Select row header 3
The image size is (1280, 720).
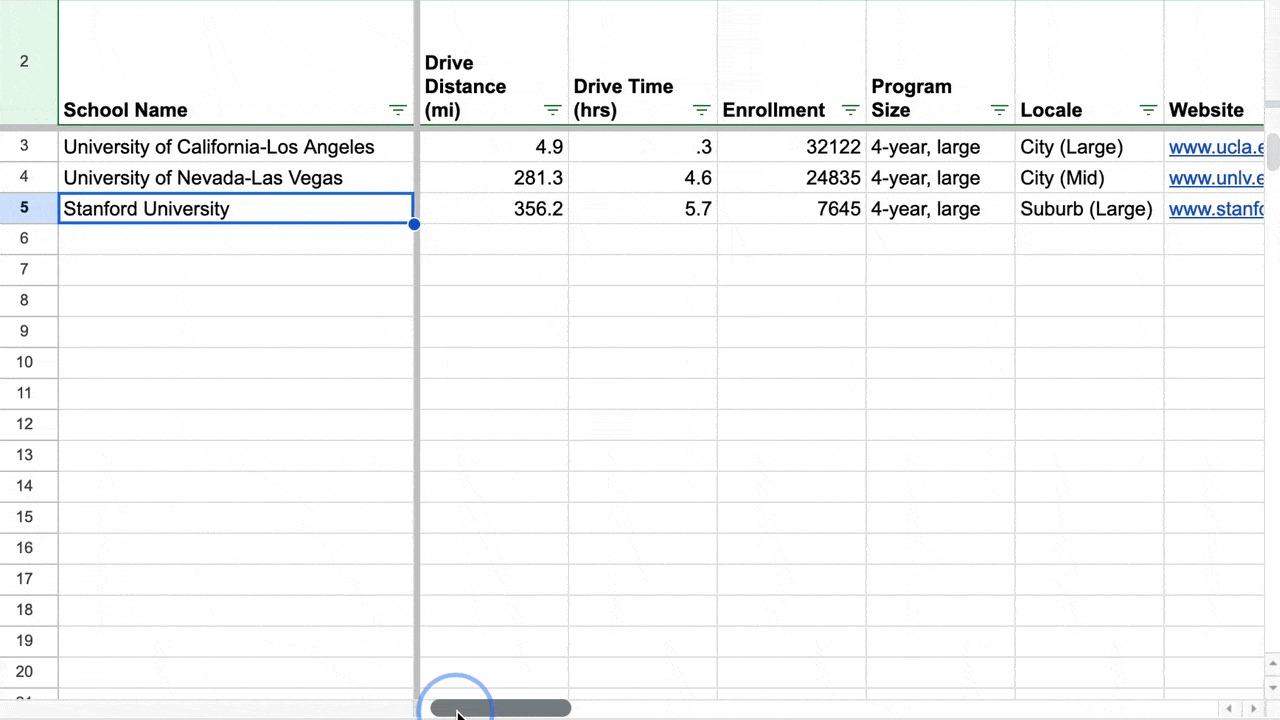pos(29,147)
